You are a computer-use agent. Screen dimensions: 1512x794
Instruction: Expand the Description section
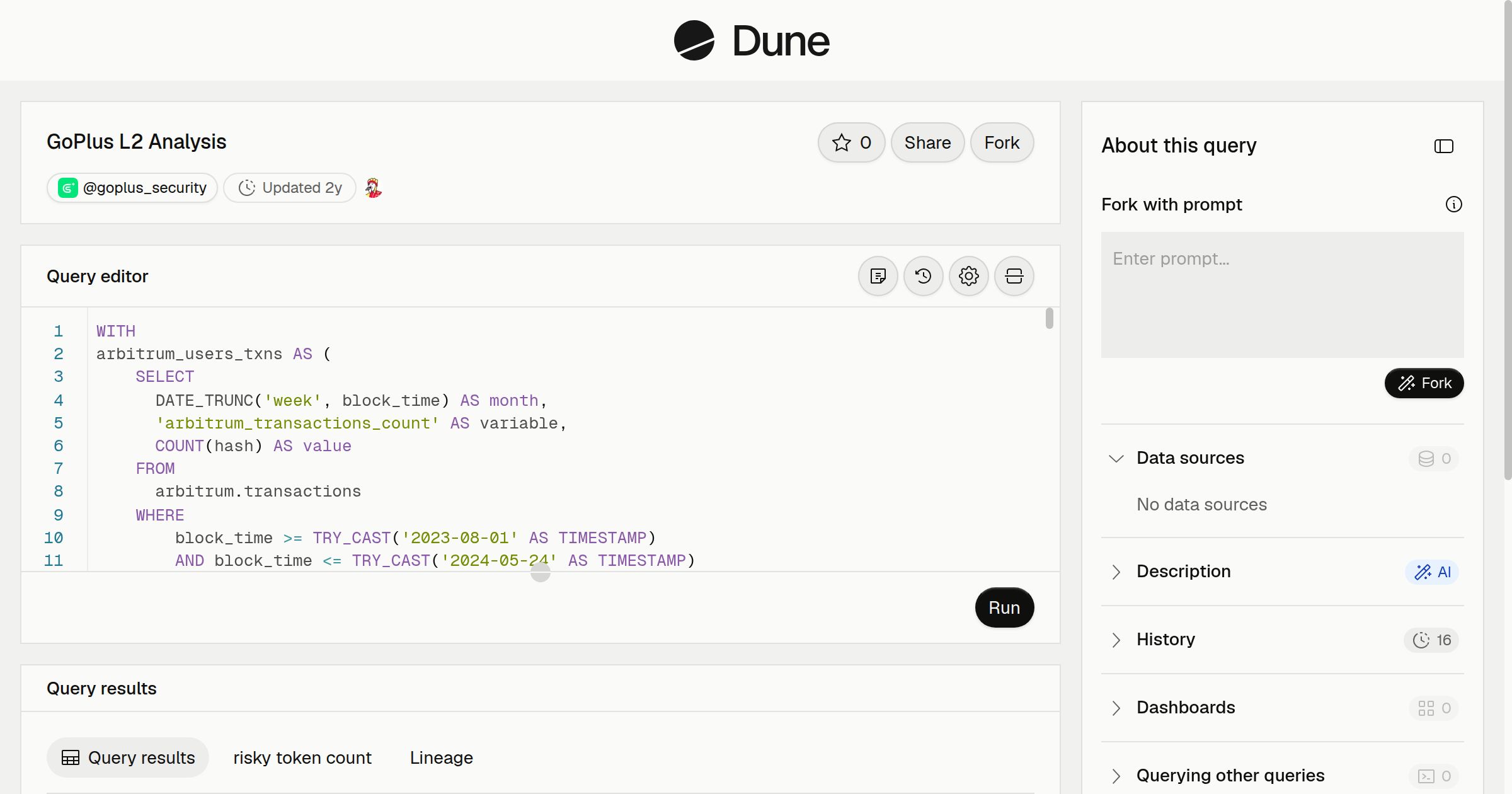pos(1116,572)
